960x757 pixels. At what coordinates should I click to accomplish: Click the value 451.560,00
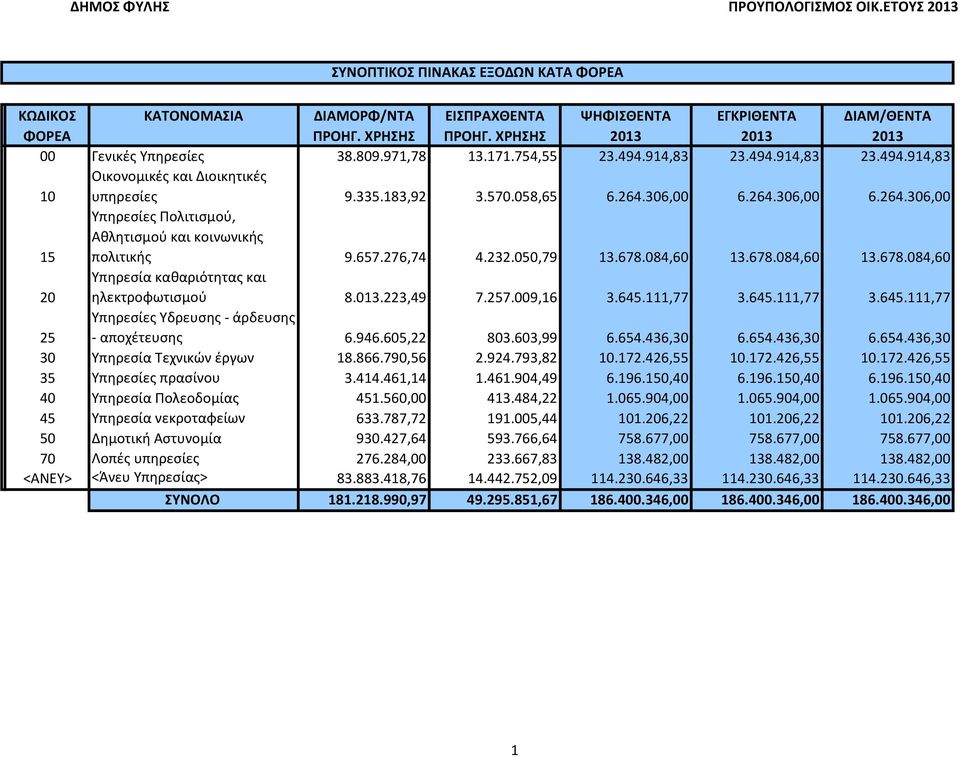(x=391, y=399)
